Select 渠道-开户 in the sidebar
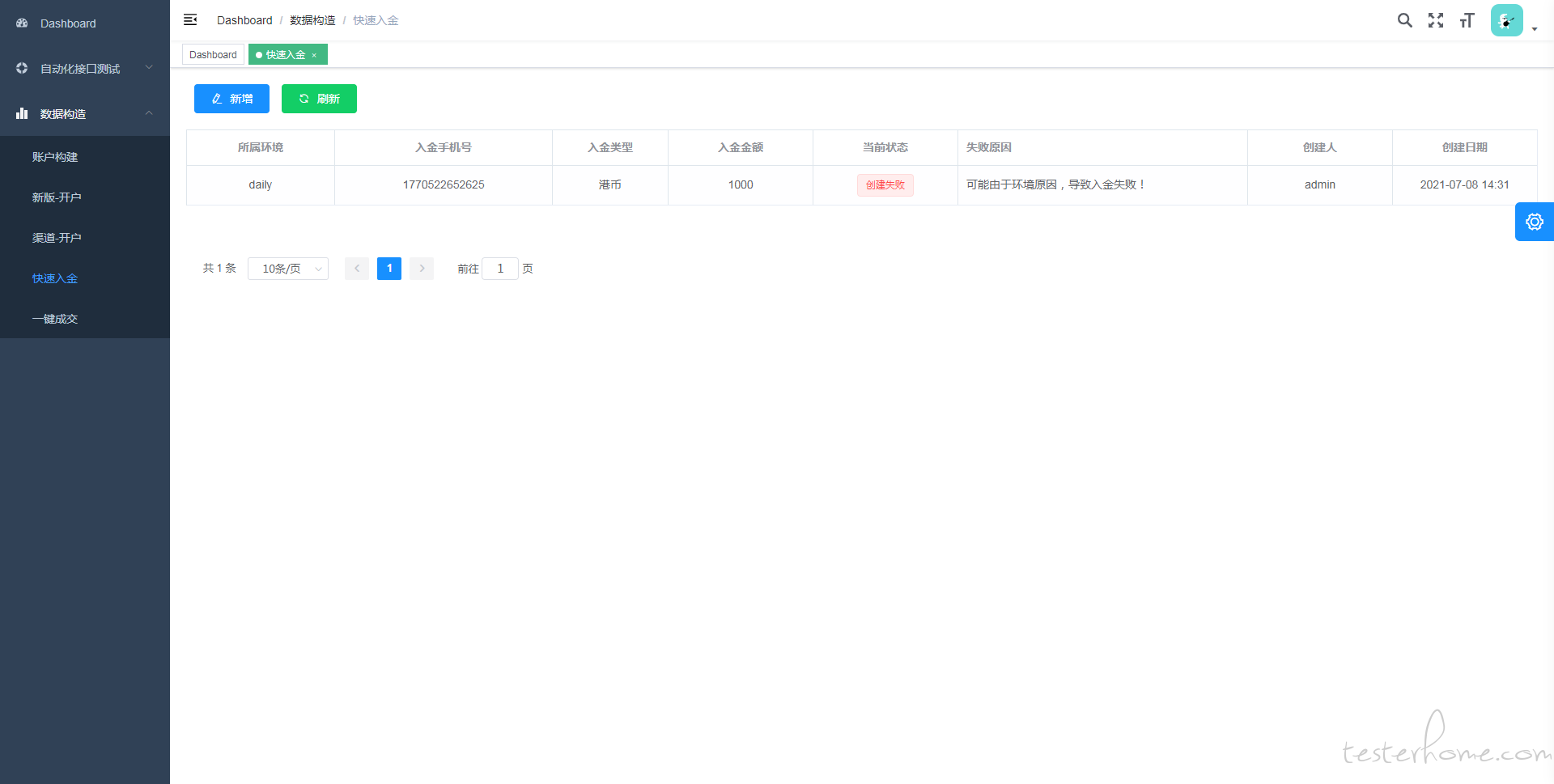The width and height of the screenshot is (1554, 784). coord(85,237)
